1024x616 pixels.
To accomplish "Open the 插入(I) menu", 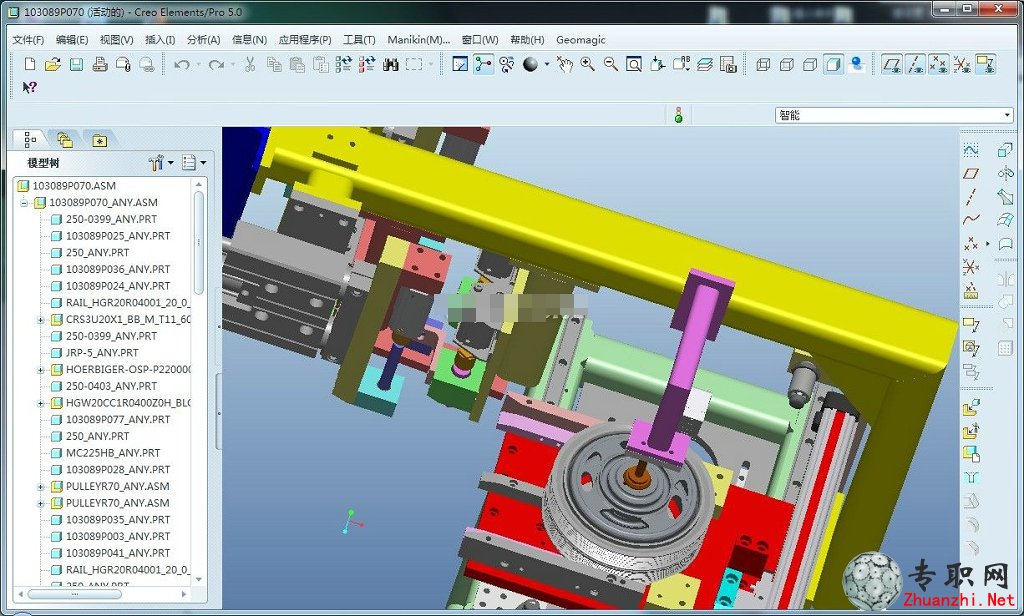I will 160,40.
